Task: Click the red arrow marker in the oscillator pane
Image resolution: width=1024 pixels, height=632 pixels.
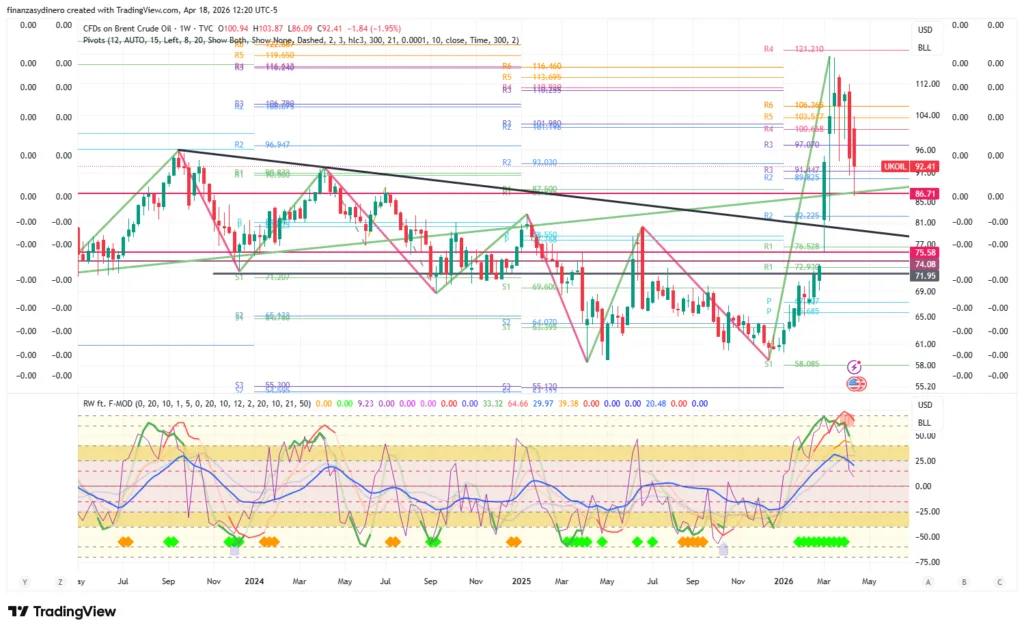Action: pos(844,416)
